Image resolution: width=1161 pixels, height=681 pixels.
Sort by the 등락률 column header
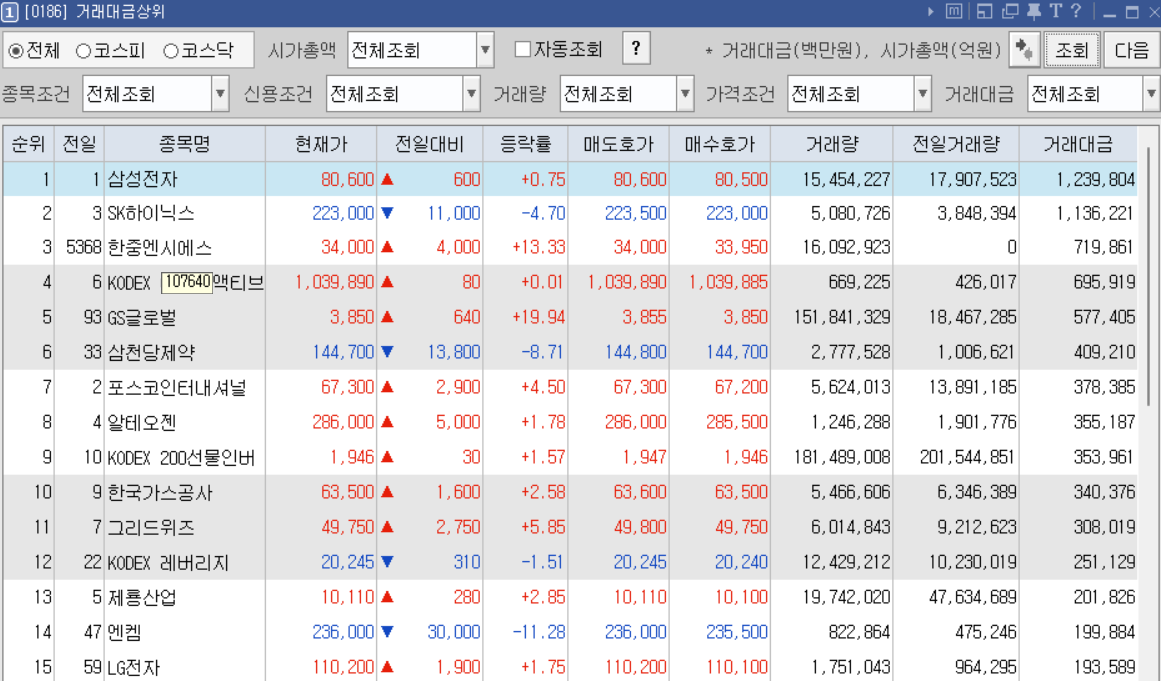525,144
